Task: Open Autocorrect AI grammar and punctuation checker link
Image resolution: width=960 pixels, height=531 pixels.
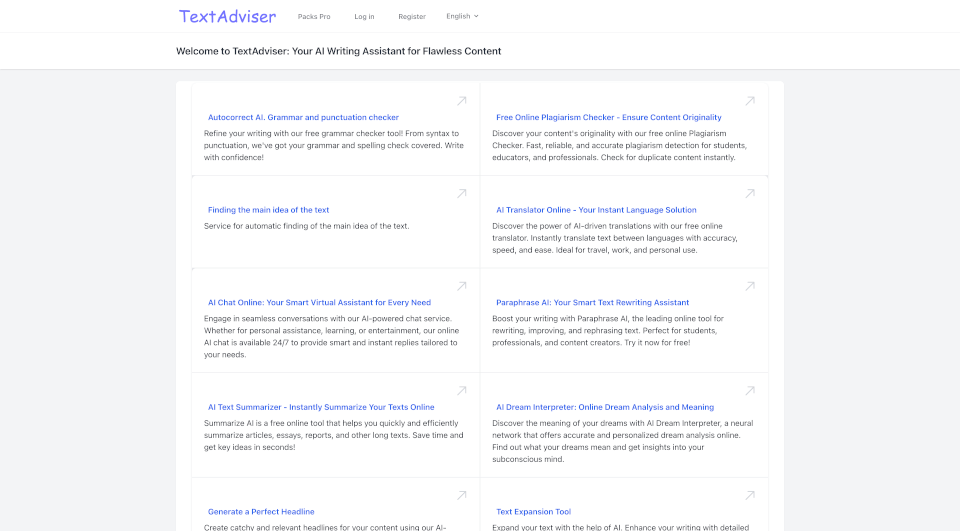Action: coord(303,118)
